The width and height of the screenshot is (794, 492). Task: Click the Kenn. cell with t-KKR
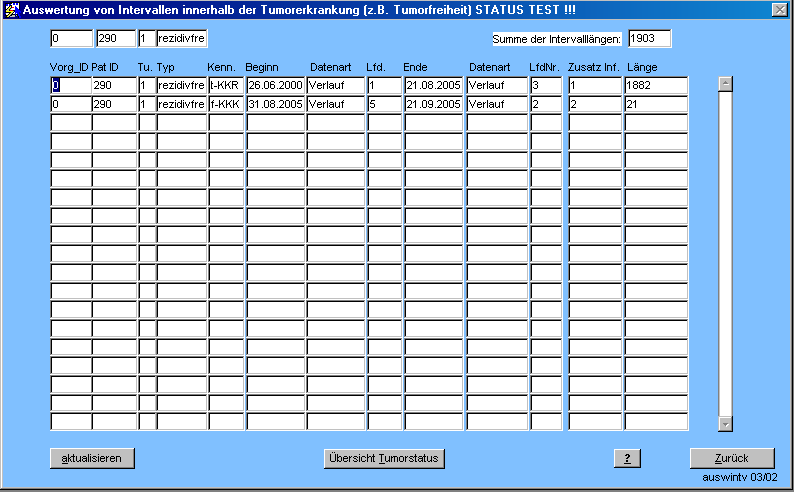(x=225, y=86)
